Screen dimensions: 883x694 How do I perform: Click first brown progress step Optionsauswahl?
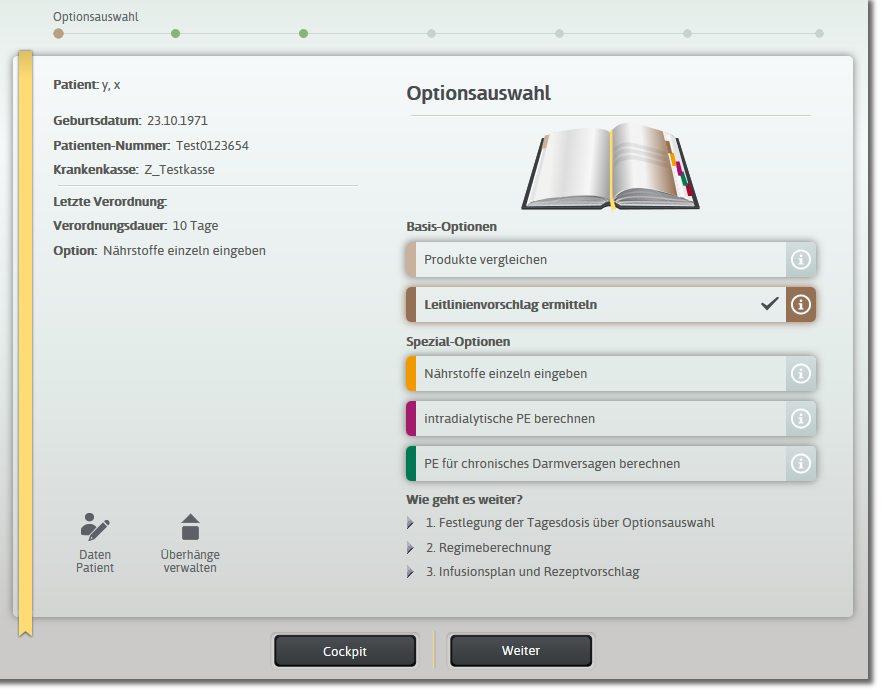tap(59, 34)
